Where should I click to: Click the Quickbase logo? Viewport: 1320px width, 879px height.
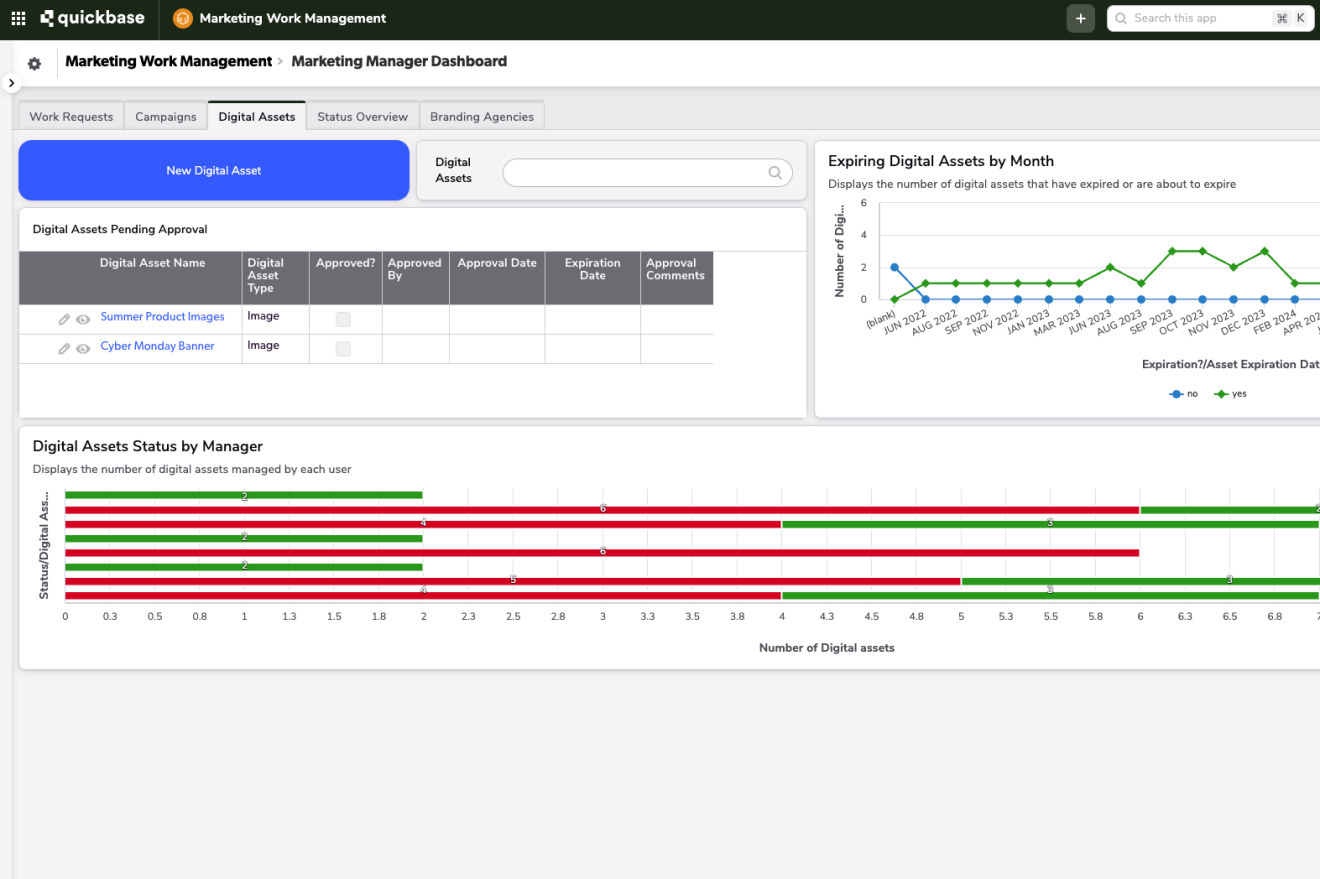[x=92, y=18]
